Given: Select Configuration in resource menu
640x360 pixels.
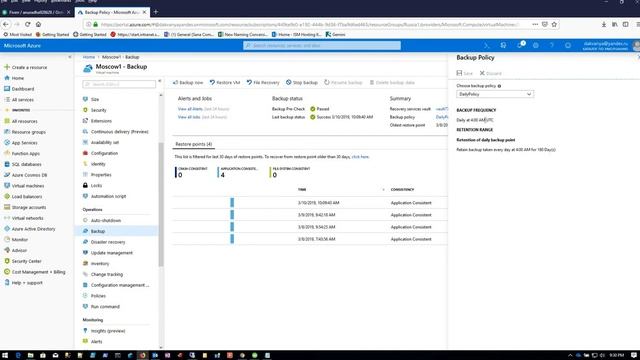Looking at the screenshot, I should [x=100, y=153].
